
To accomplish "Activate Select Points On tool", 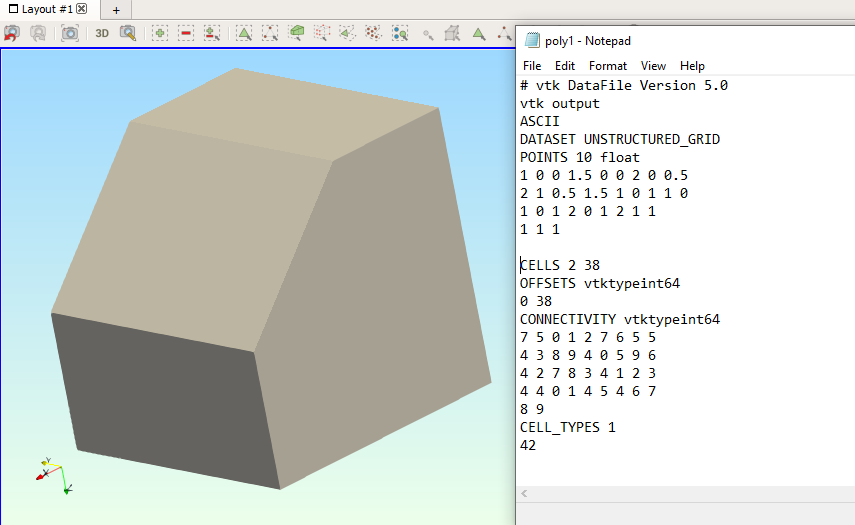I will coord(270,33).
